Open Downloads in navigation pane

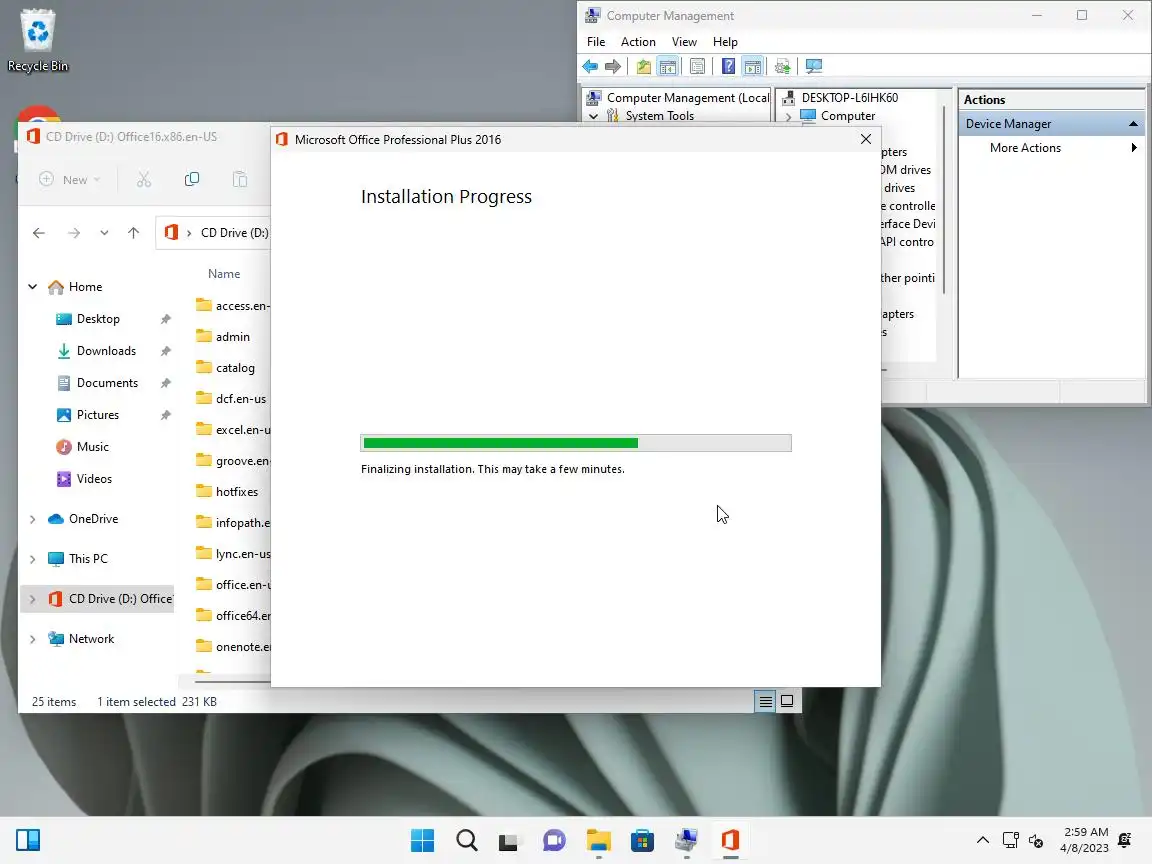point(106,350)
